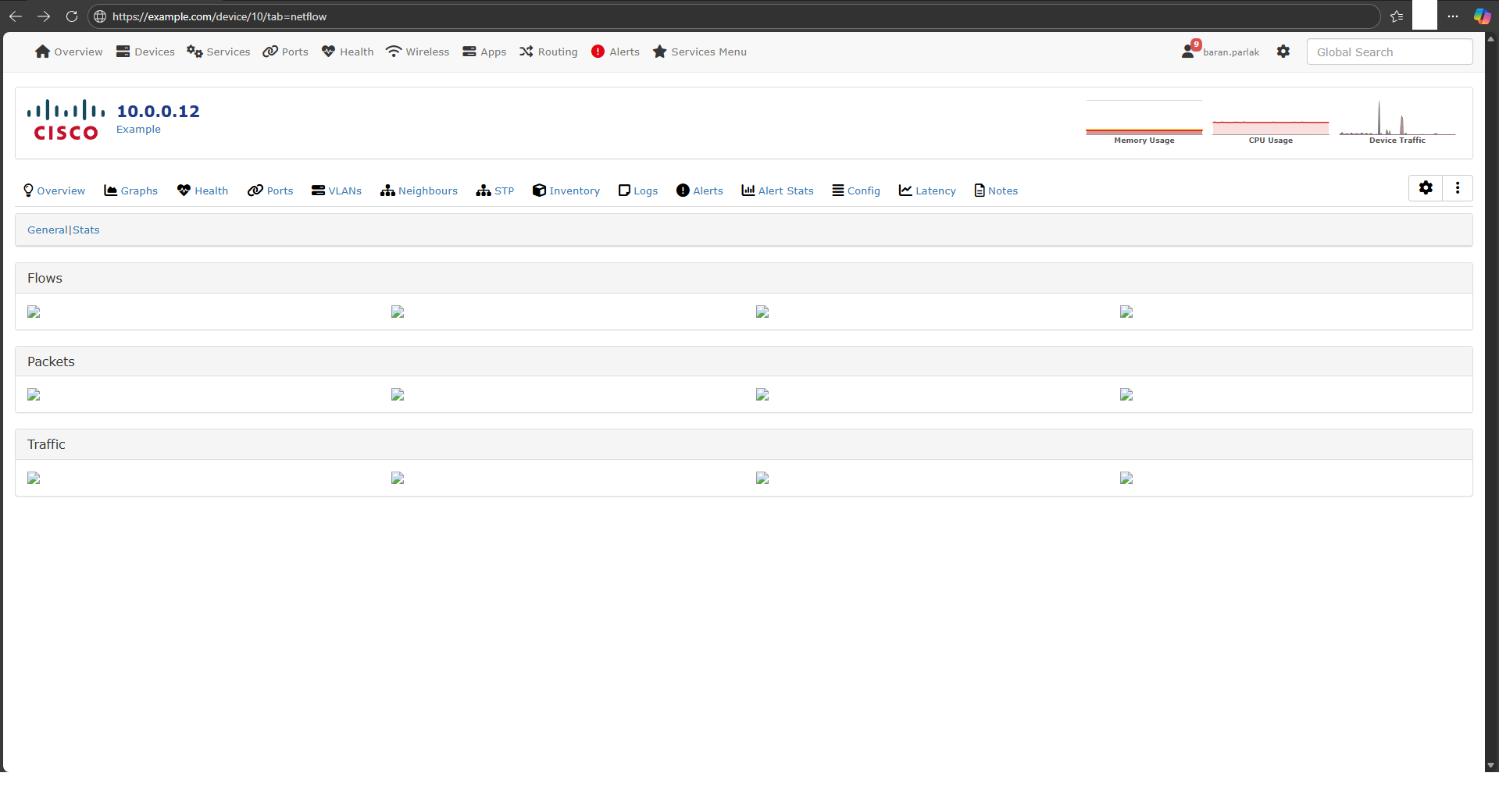Click the address bar URL

coord(219,16)
